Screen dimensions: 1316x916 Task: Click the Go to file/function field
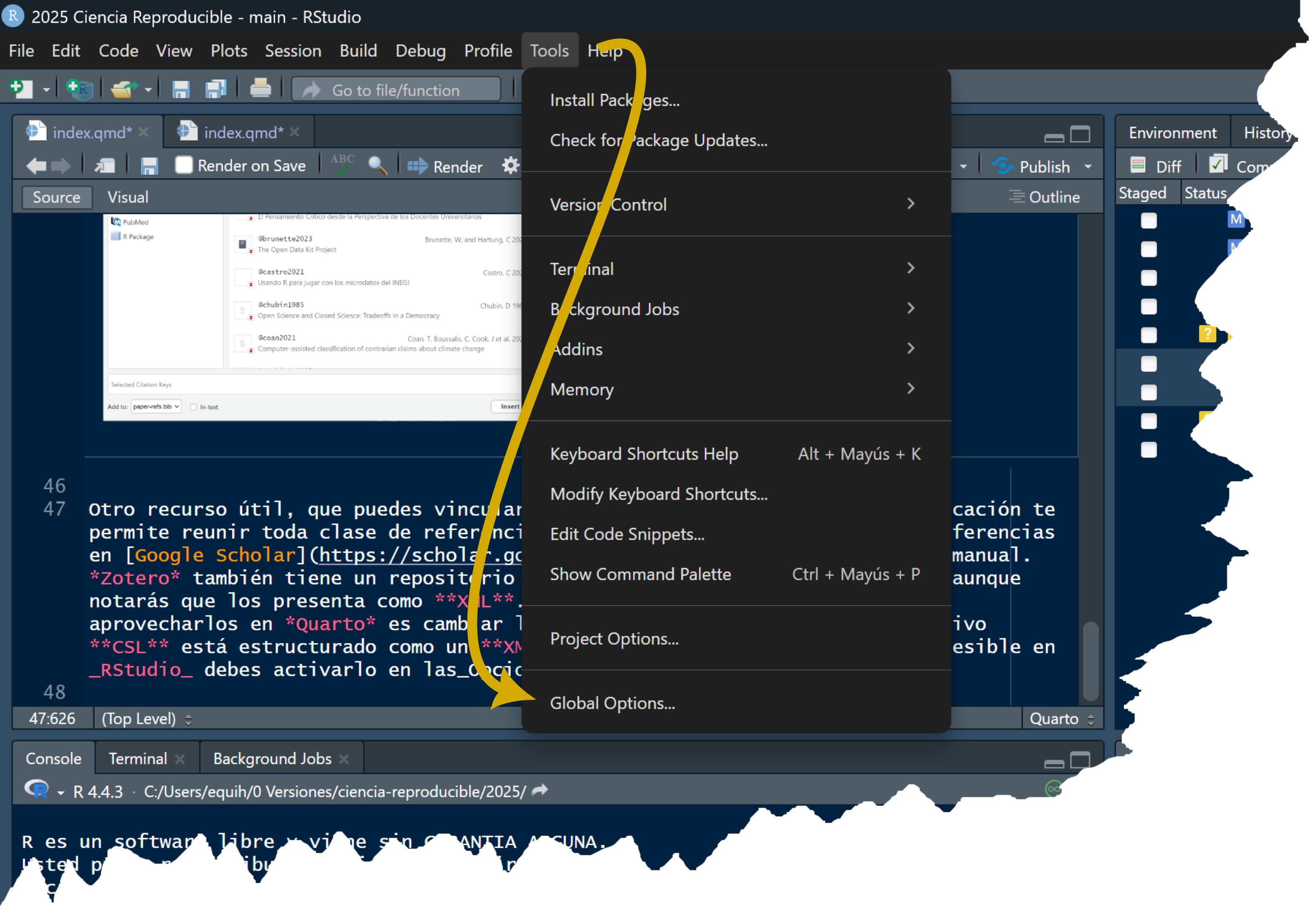(x=395, y=90)
